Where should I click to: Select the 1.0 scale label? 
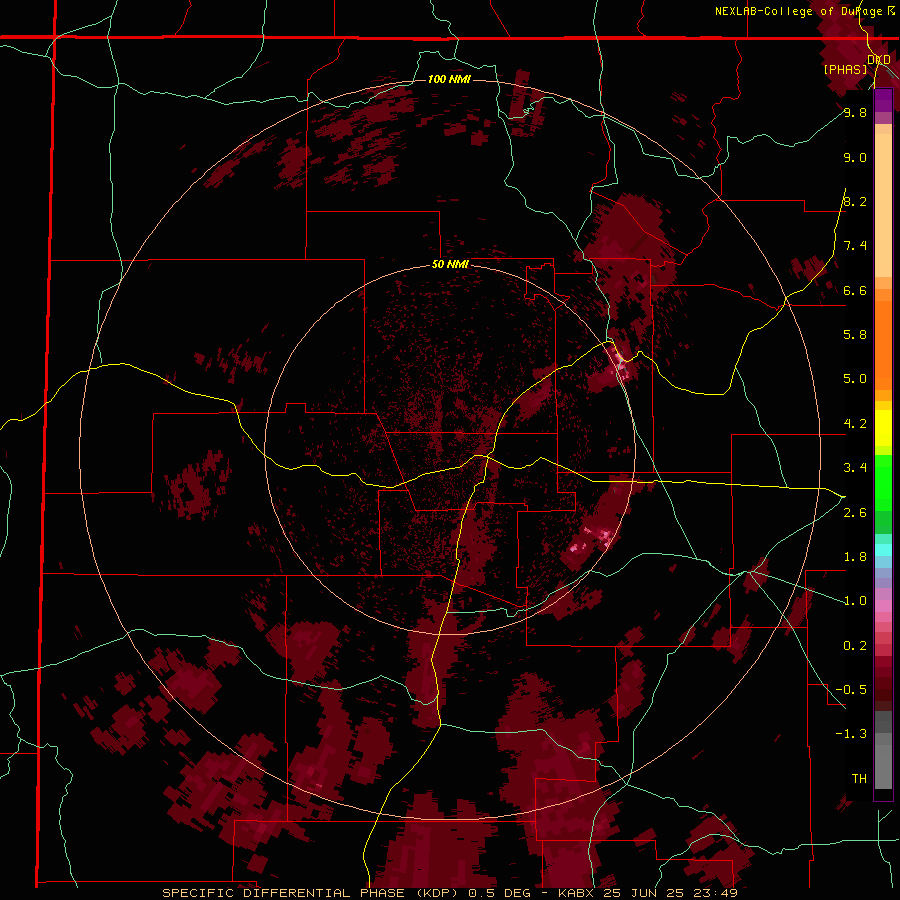[x=855, y=601]
